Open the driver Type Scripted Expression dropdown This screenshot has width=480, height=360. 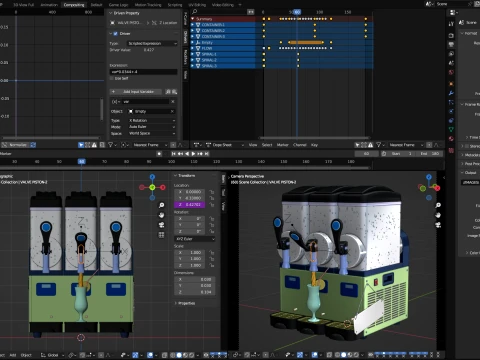tap(152, 43)
